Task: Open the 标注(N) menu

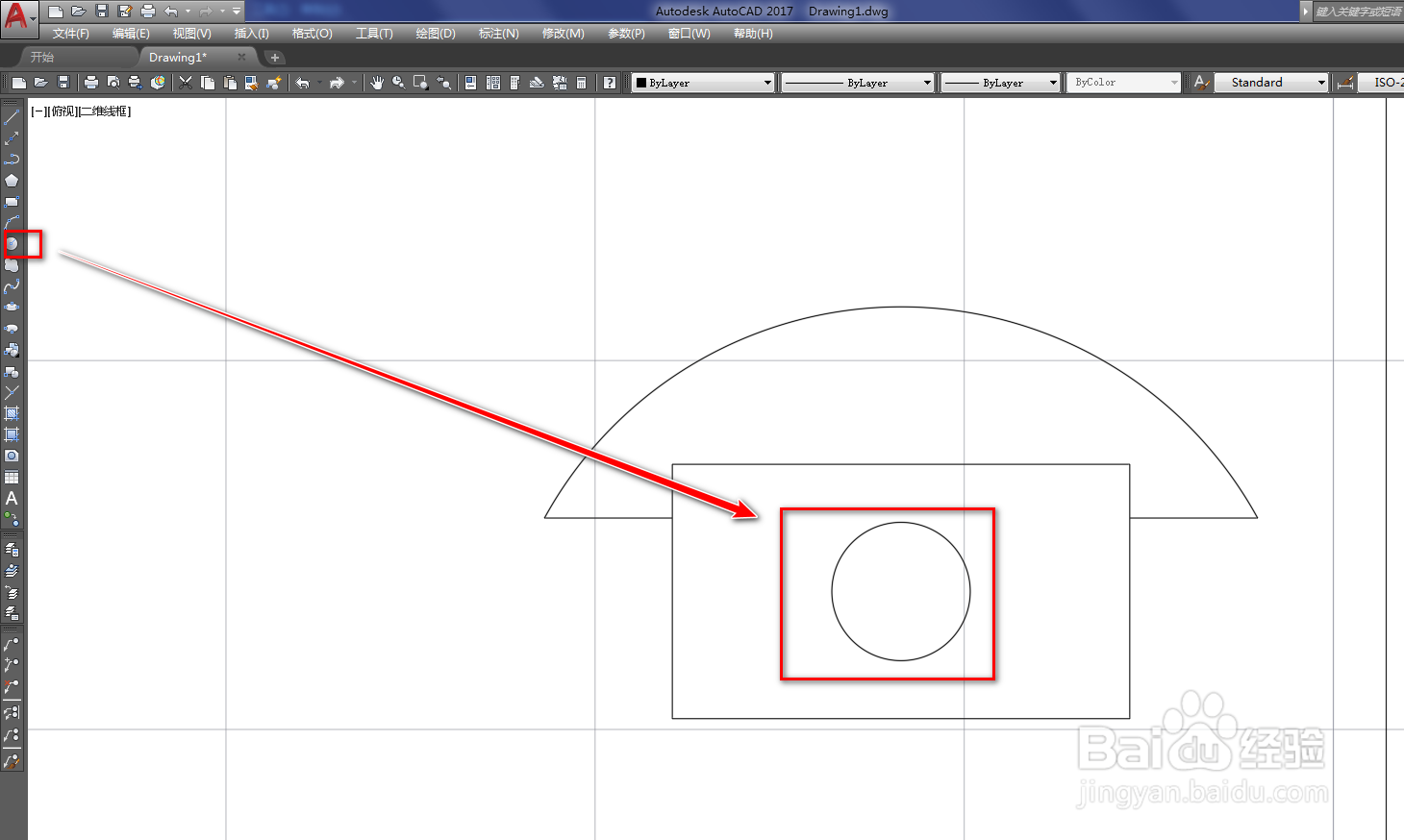Action: [498, 34]
